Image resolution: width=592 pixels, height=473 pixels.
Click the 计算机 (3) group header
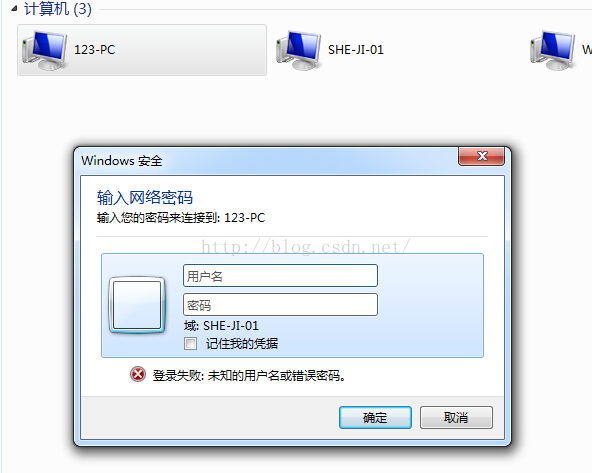point(58,9)
